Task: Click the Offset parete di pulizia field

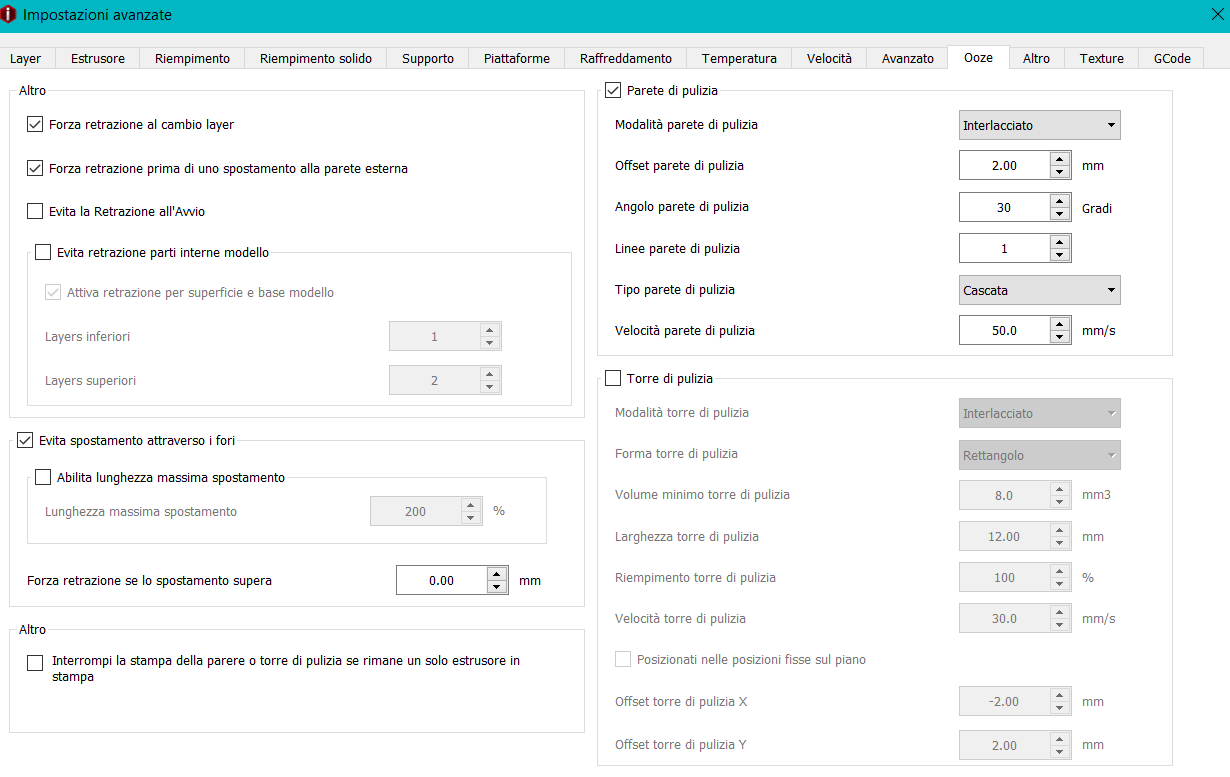Action: point(1004,166)
